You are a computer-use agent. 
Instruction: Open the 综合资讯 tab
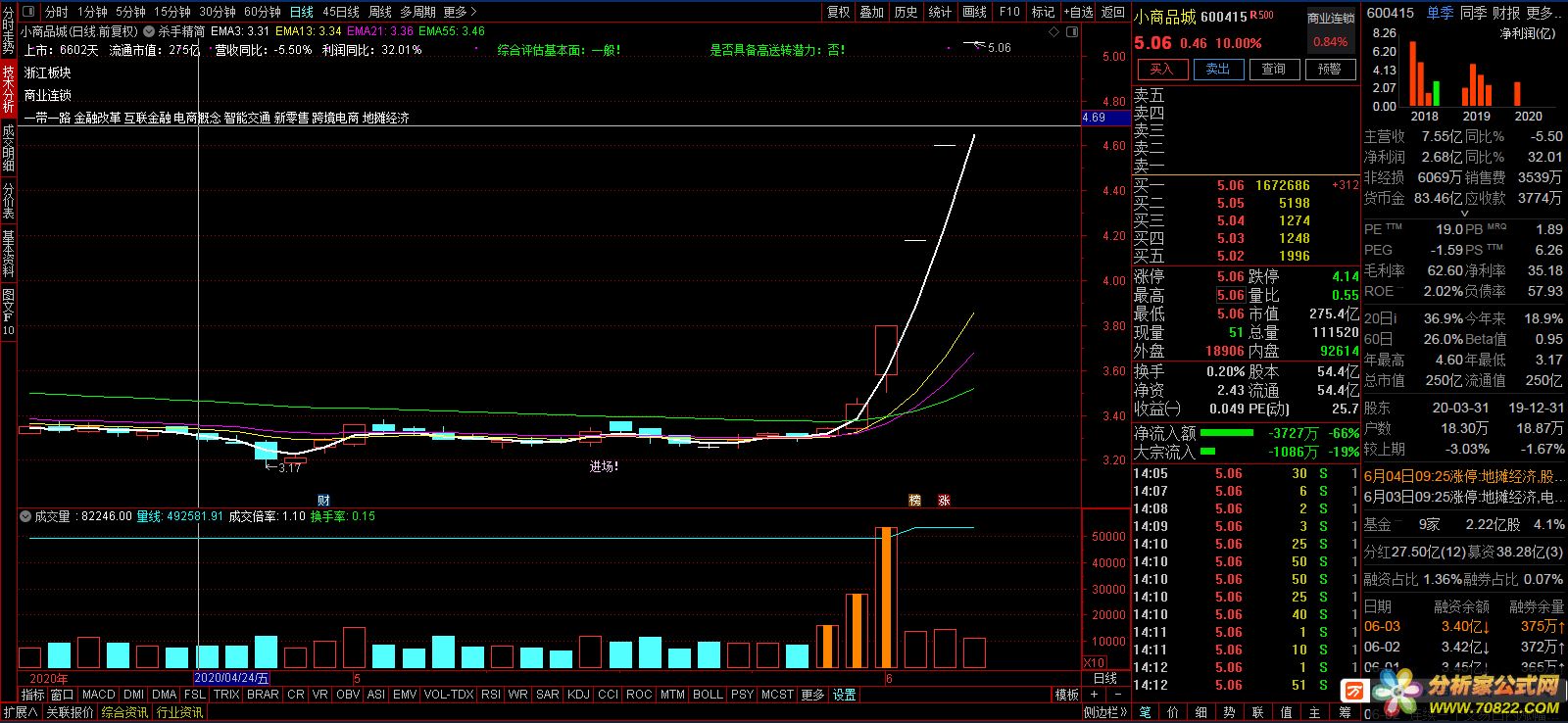124,712
